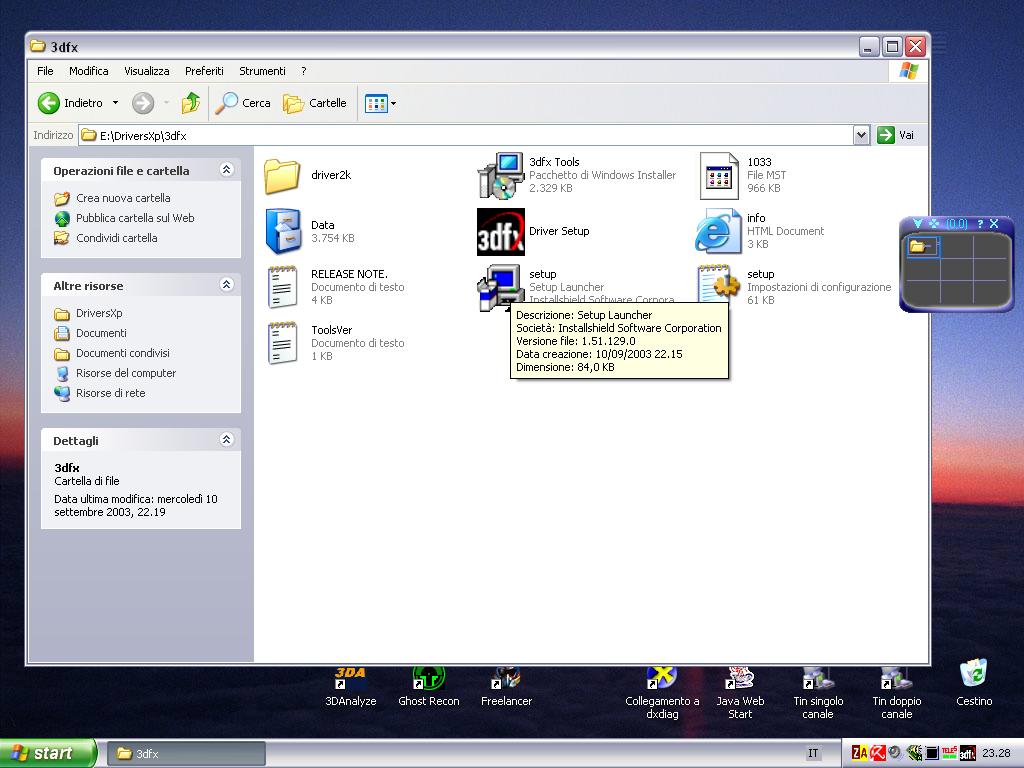Collapse the Dettagli panel
The width and height of the screenshot is (1024, 768).
coord(226,440)
